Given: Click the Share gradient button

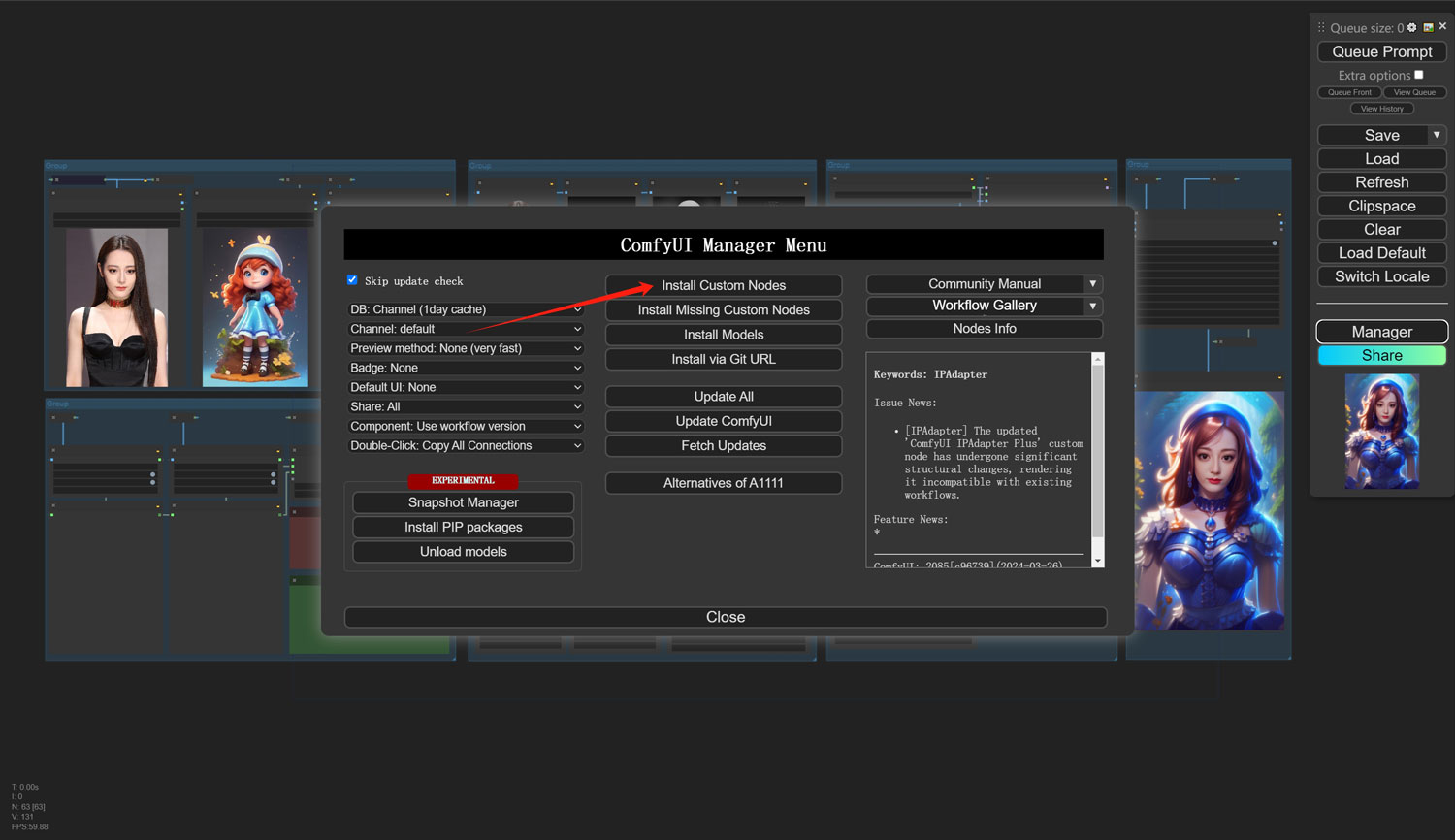Looking at the screenshot, I should [x=1381, y=356].
